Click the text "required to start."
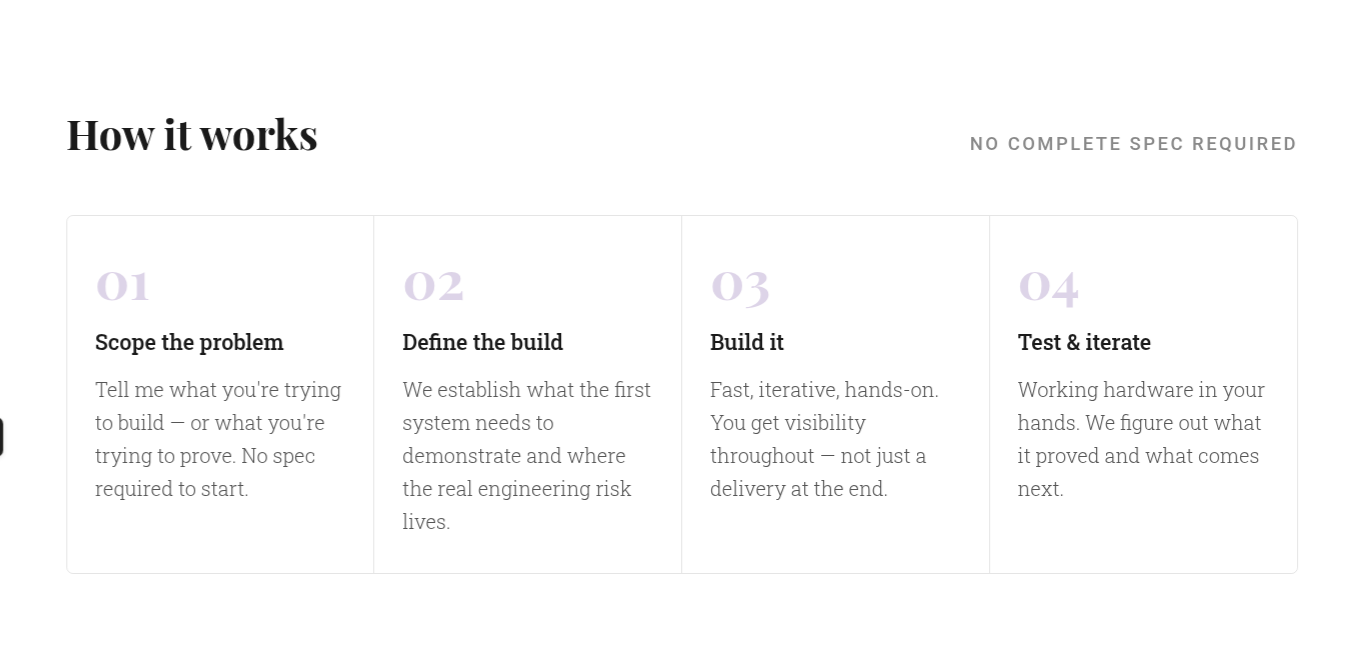Image resolution: width=1364 pixels, height=669 pixels. (x=172, y=489)
